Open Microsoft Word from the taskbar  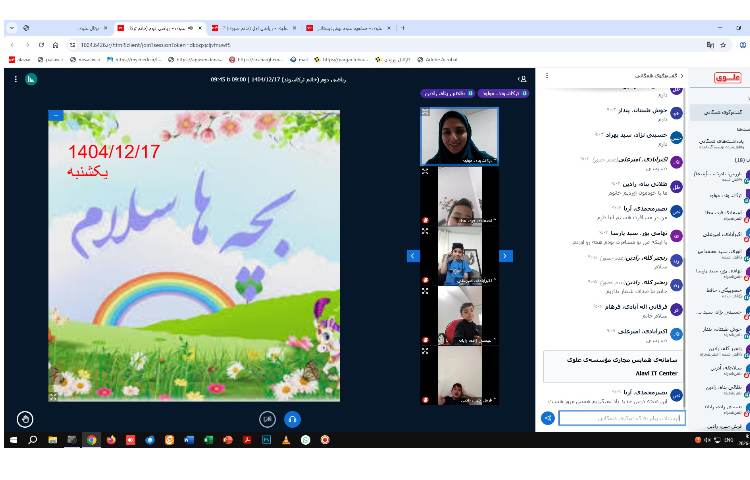pyautogui.click(x=189, y=440)
